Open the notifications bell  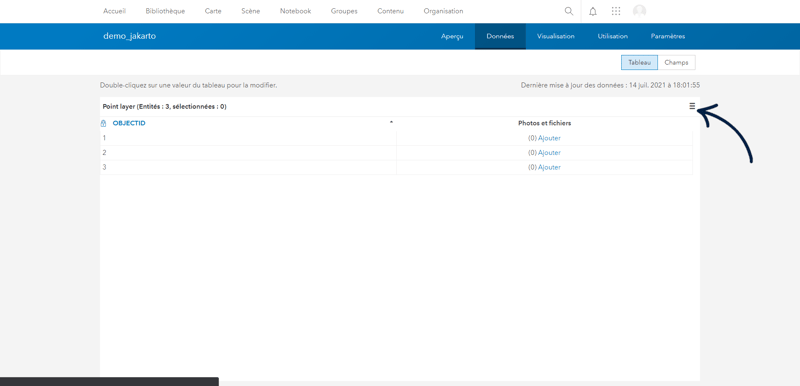593,11
